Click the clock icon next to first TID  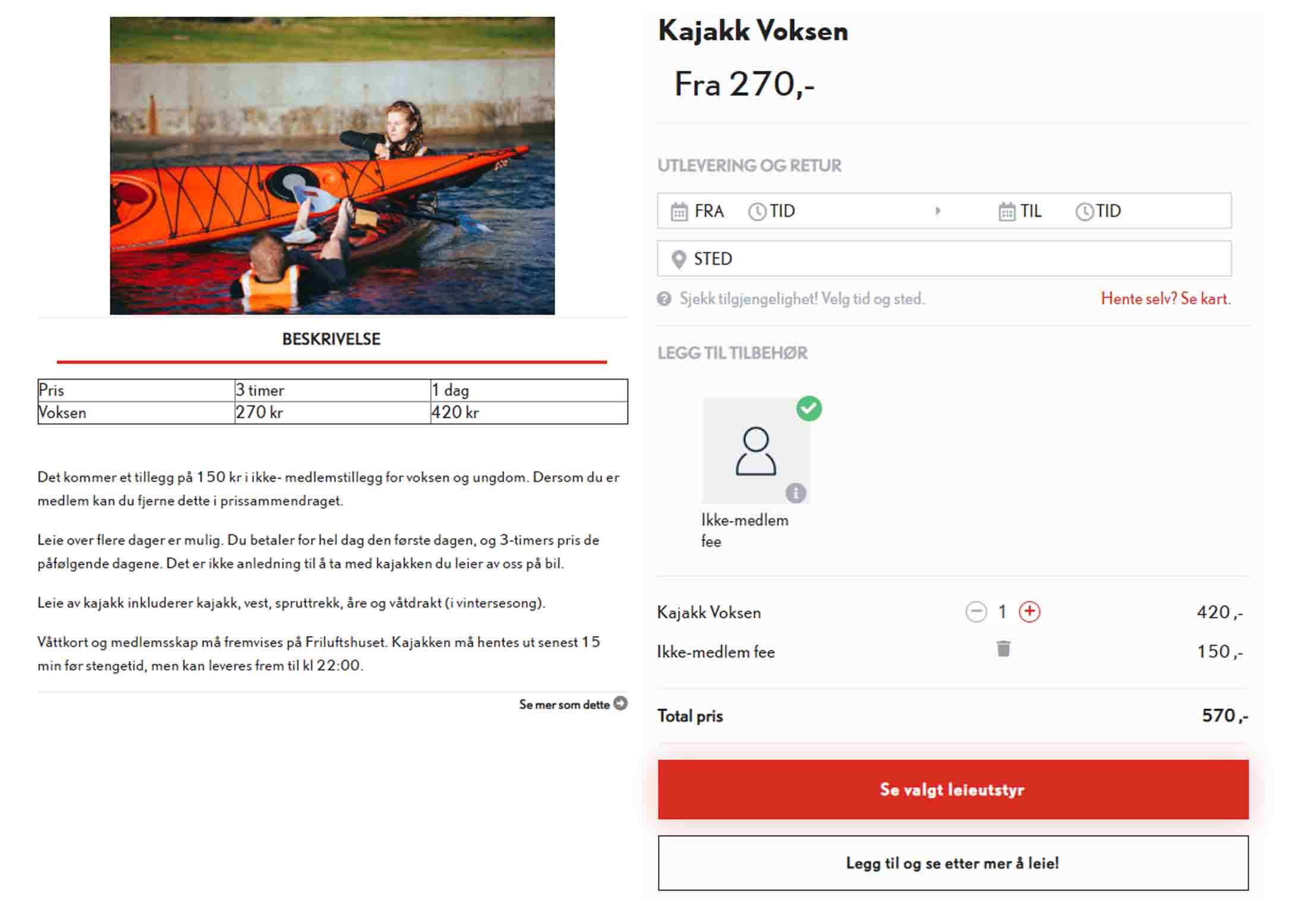coord(757,212)
